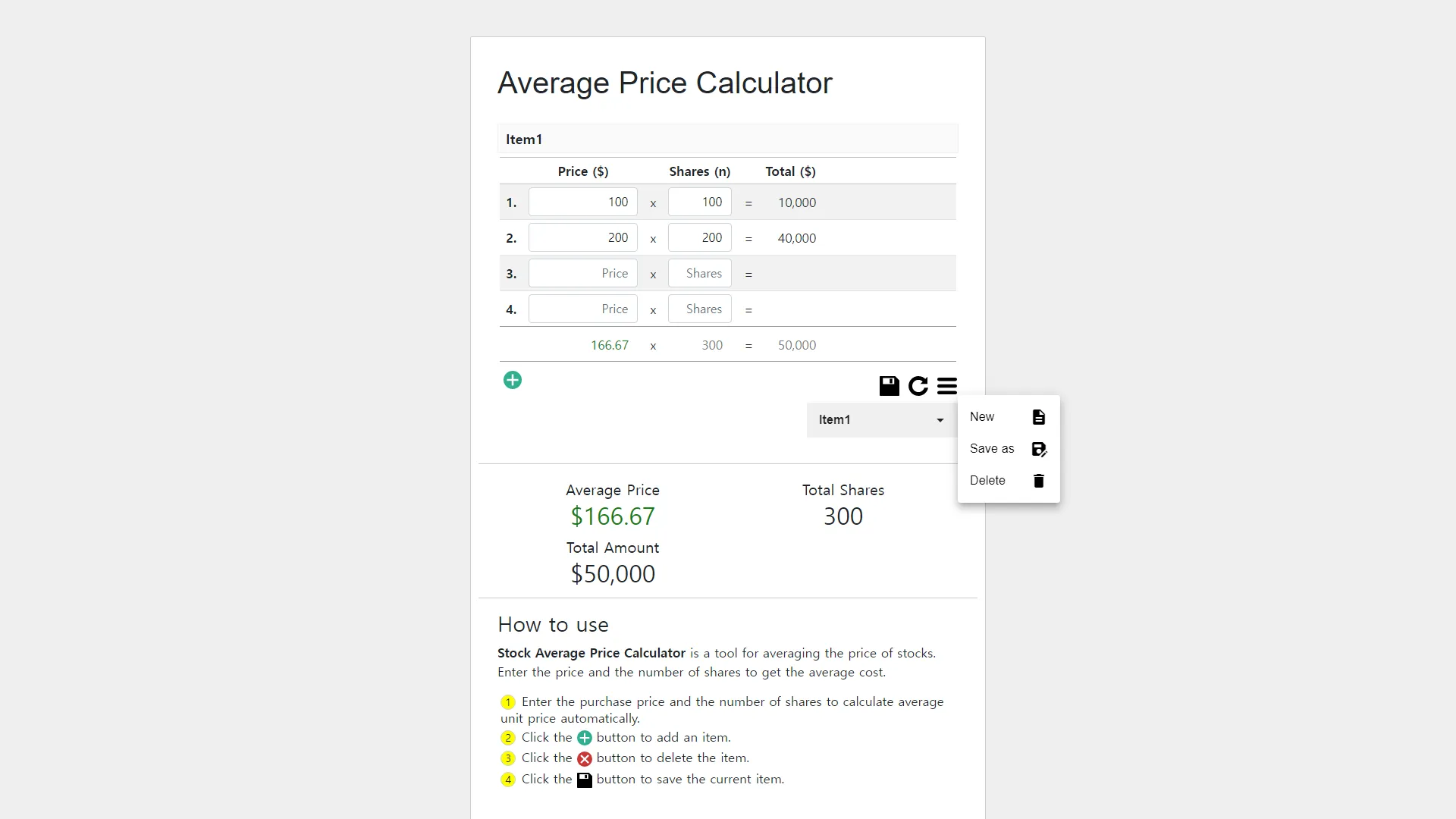Click the New document icon
The width and height of the screenshot is (1456, 819).
click(x=1039, y=417)
